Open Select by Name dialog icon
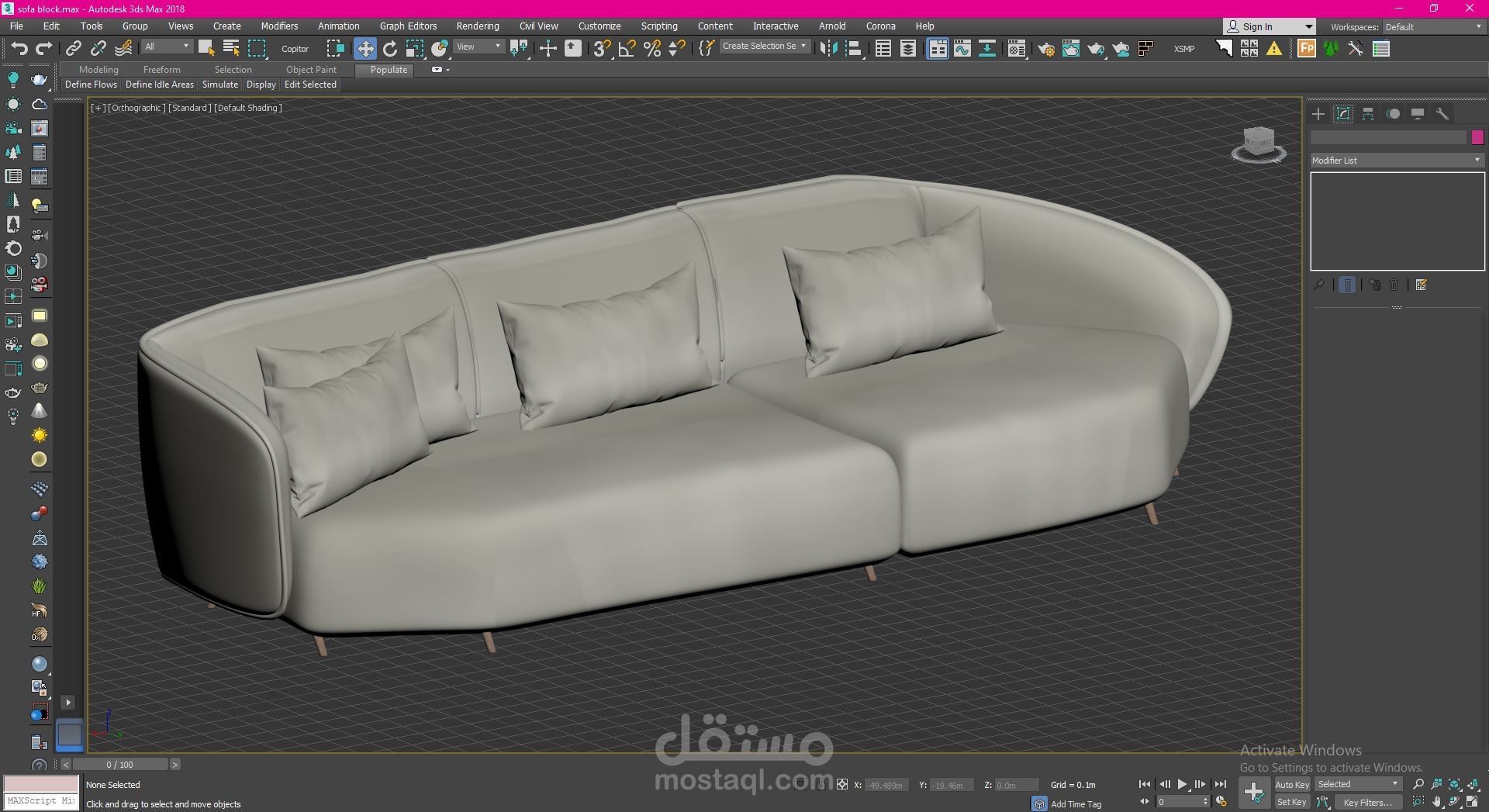The height and width of the screenshot is (812, 1489). point(231,49)
